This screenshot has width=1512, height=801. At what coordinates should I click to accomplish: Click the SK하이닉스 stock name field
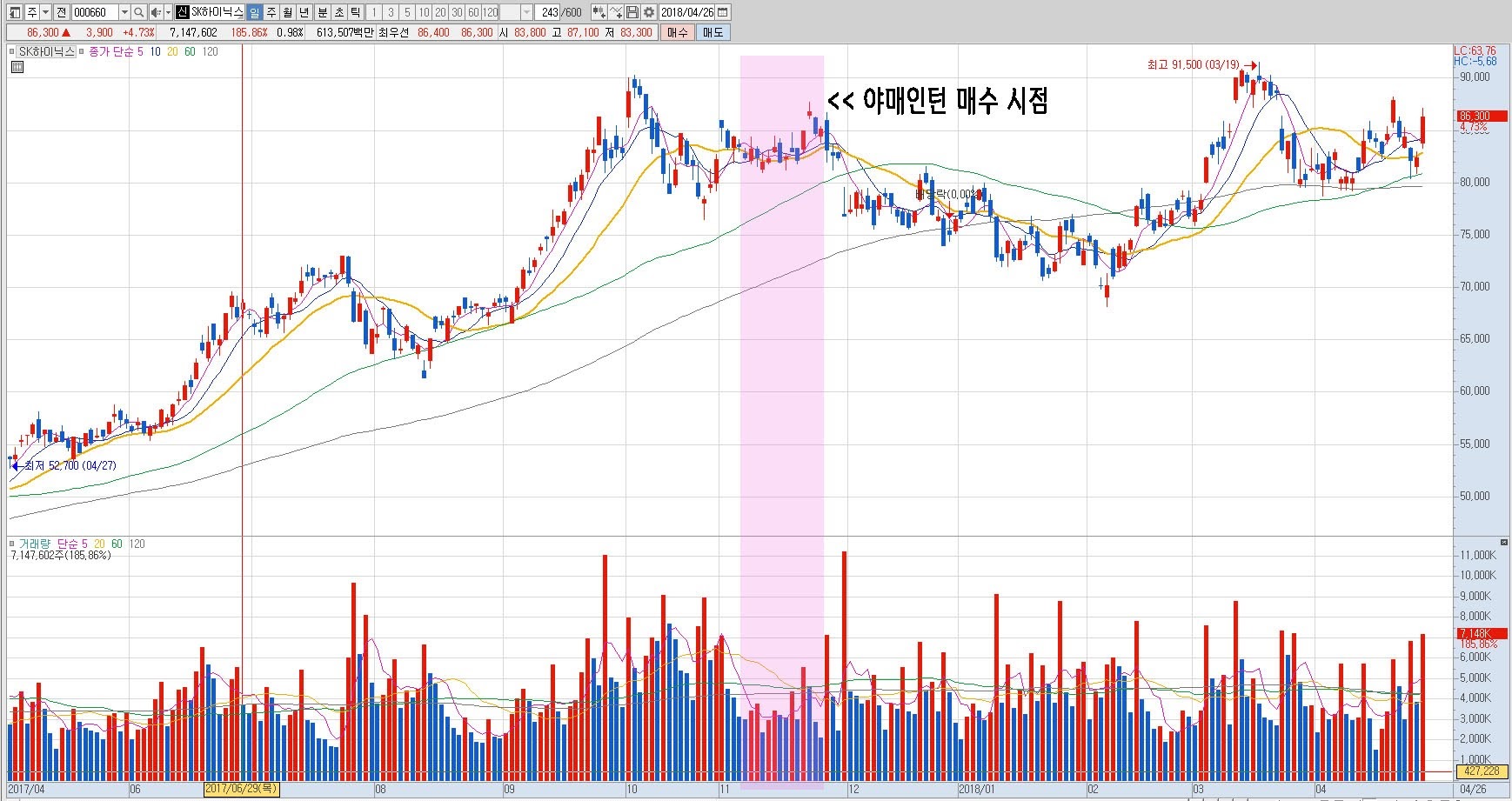point(217,12)
